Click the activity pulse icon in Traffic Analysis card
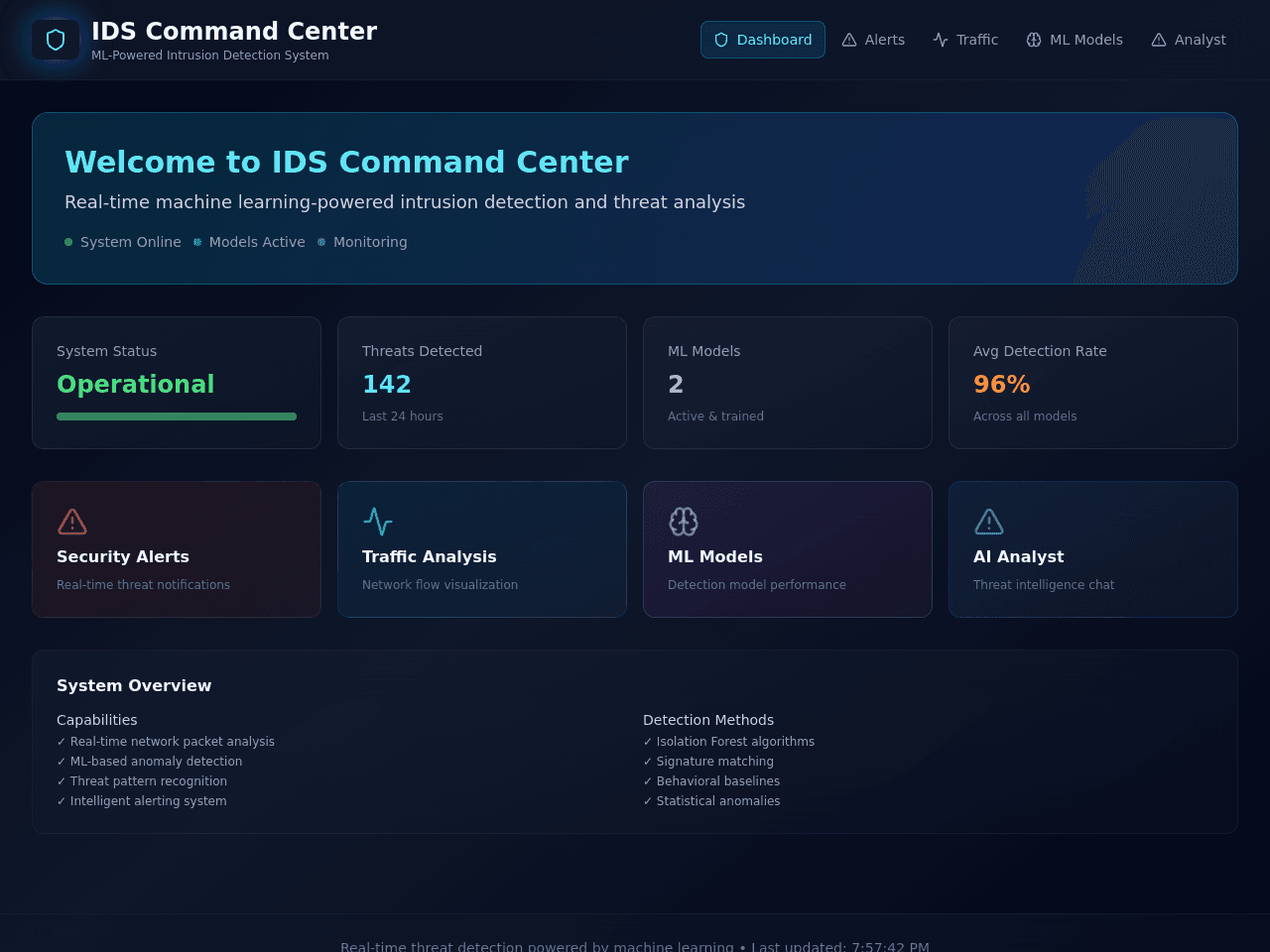 (378, 522)
